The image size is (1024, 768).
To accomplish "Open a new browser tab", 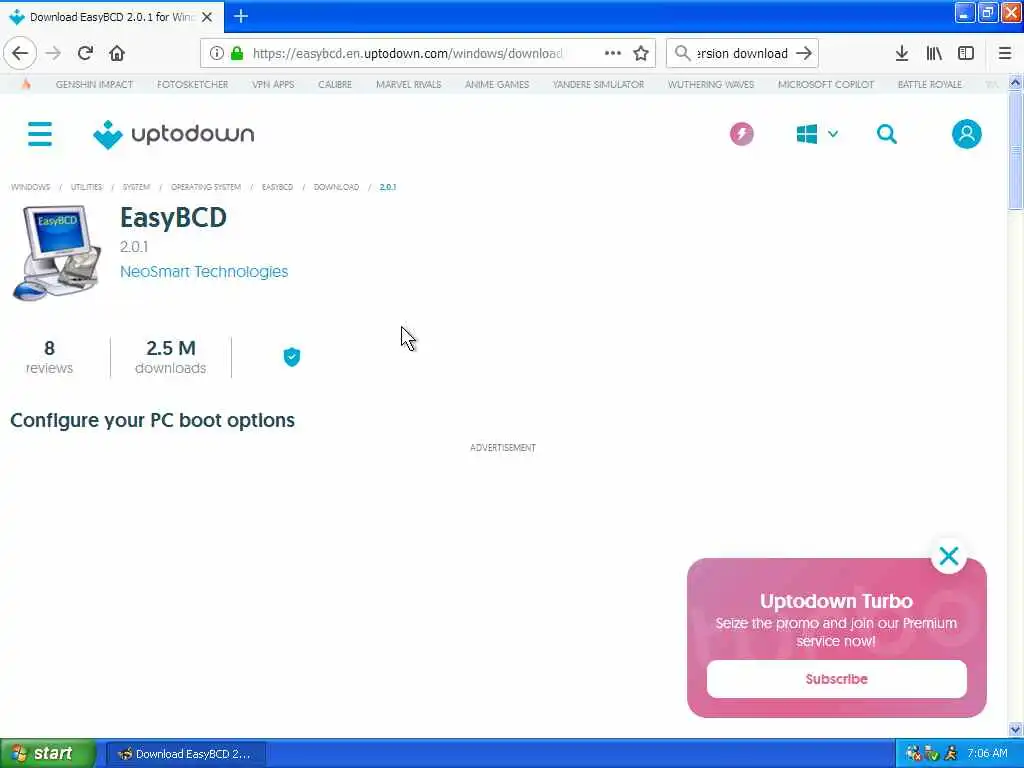I will pos(241,16).
